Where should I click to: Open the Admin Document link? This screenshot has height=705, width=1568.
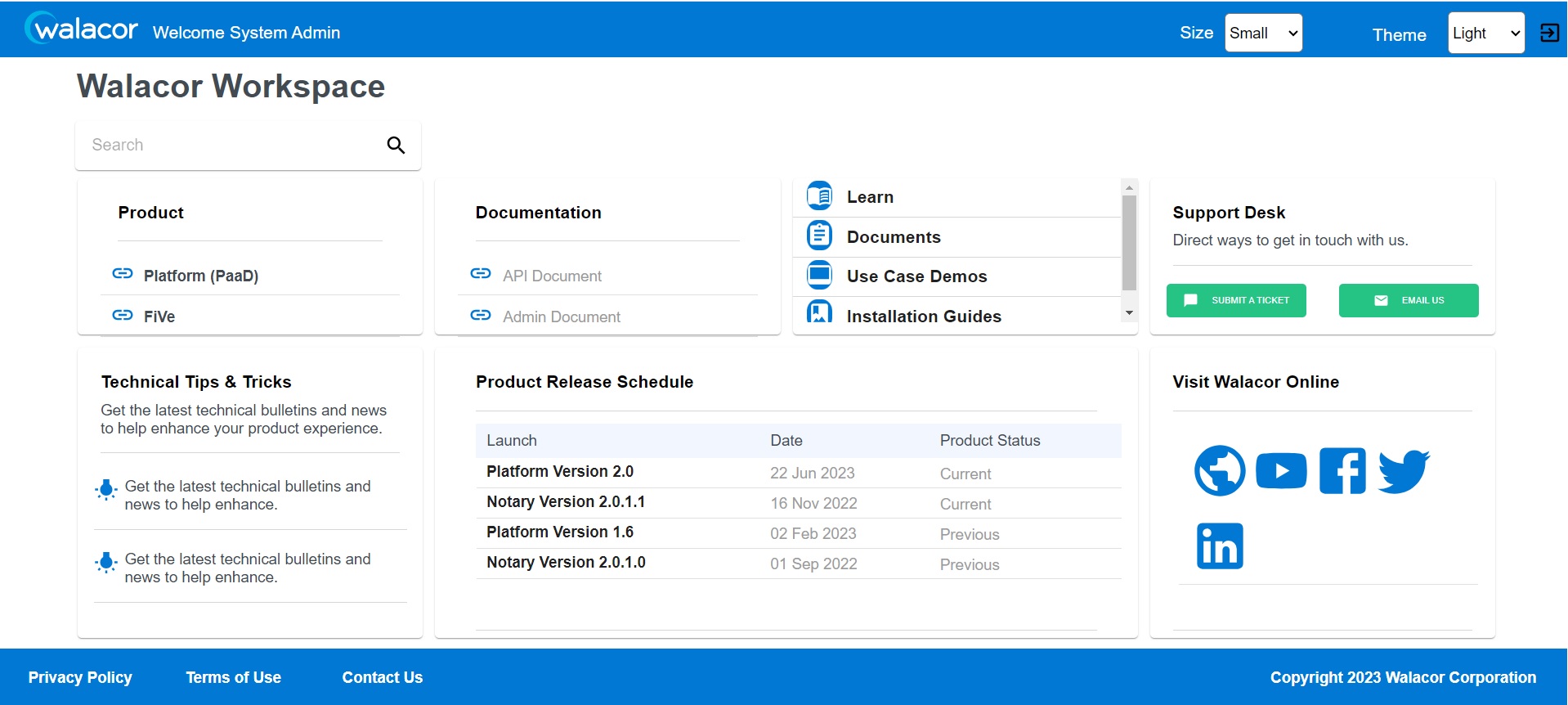point(562,317)
